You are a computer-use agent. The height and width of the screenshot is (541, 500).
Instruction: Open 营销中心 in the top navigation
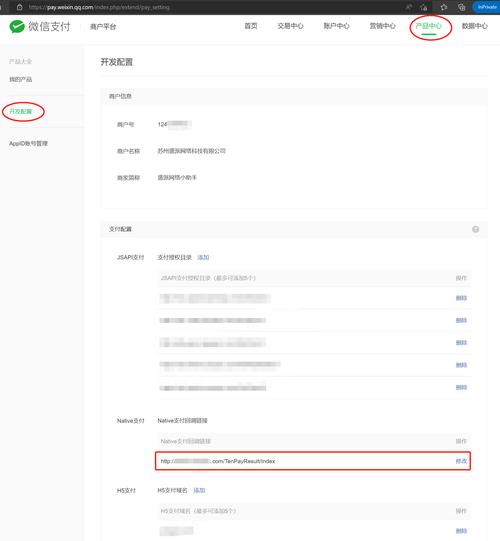[x=382, y=26]
